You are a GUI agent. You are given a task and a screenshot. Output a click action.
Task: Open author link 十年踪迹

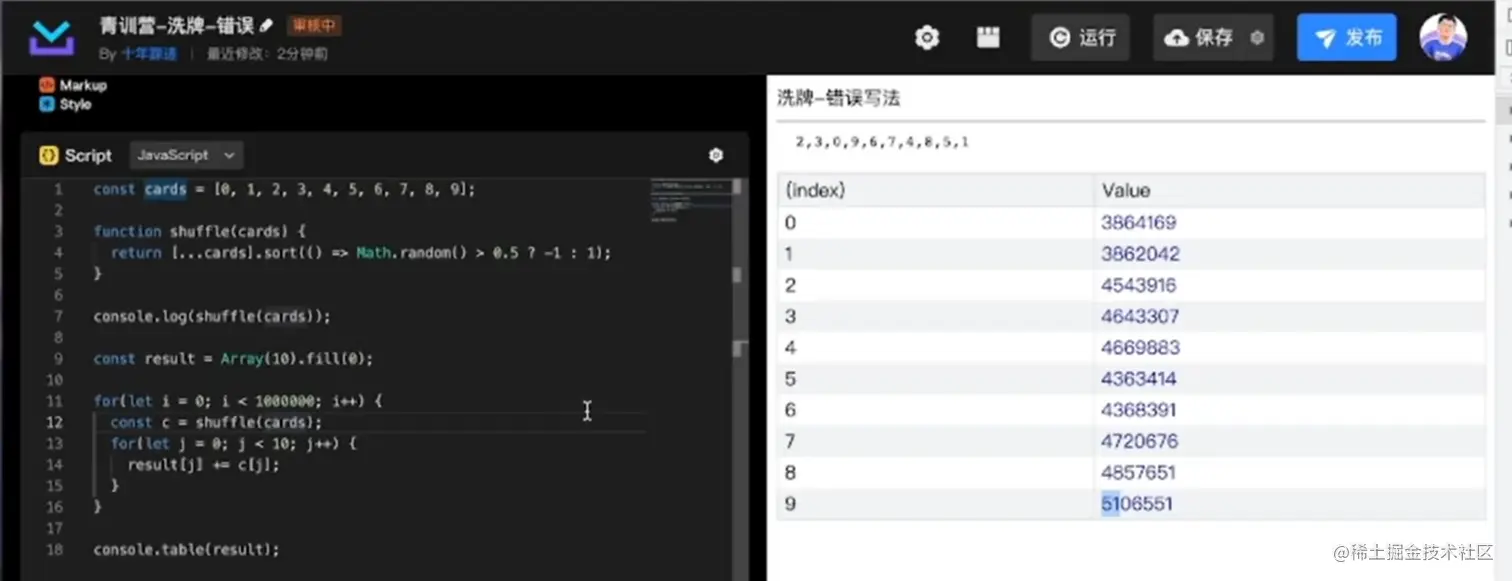click(149, 54)
